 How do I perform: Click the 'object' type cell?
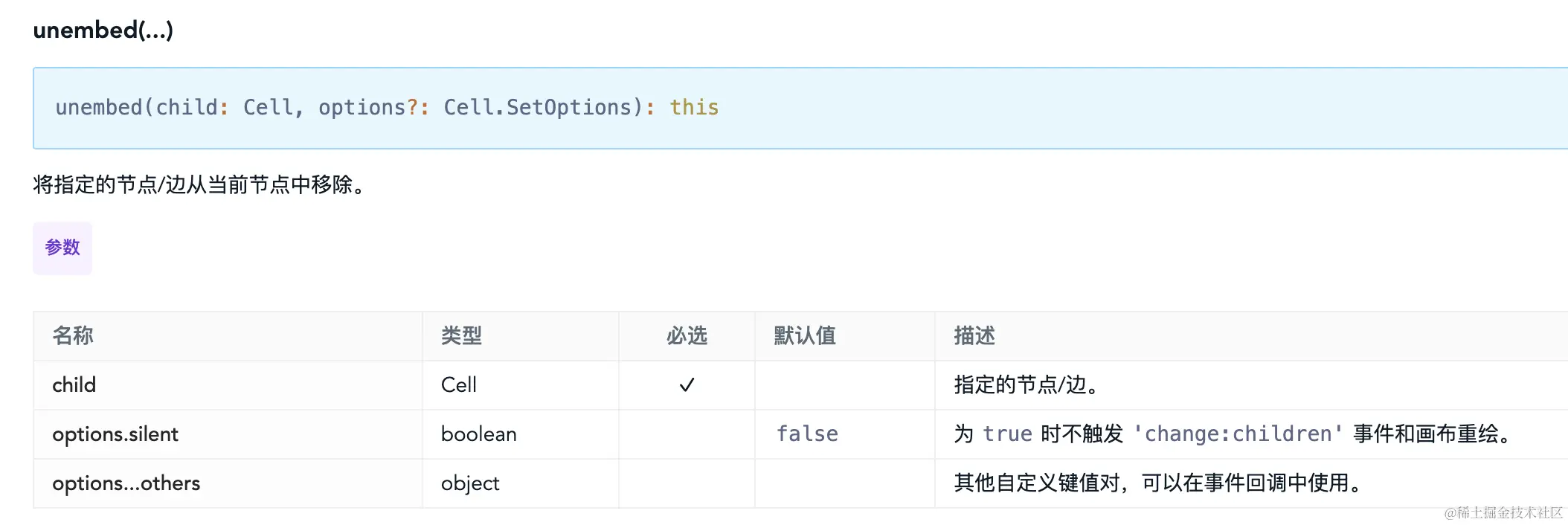tap(470, 483)
